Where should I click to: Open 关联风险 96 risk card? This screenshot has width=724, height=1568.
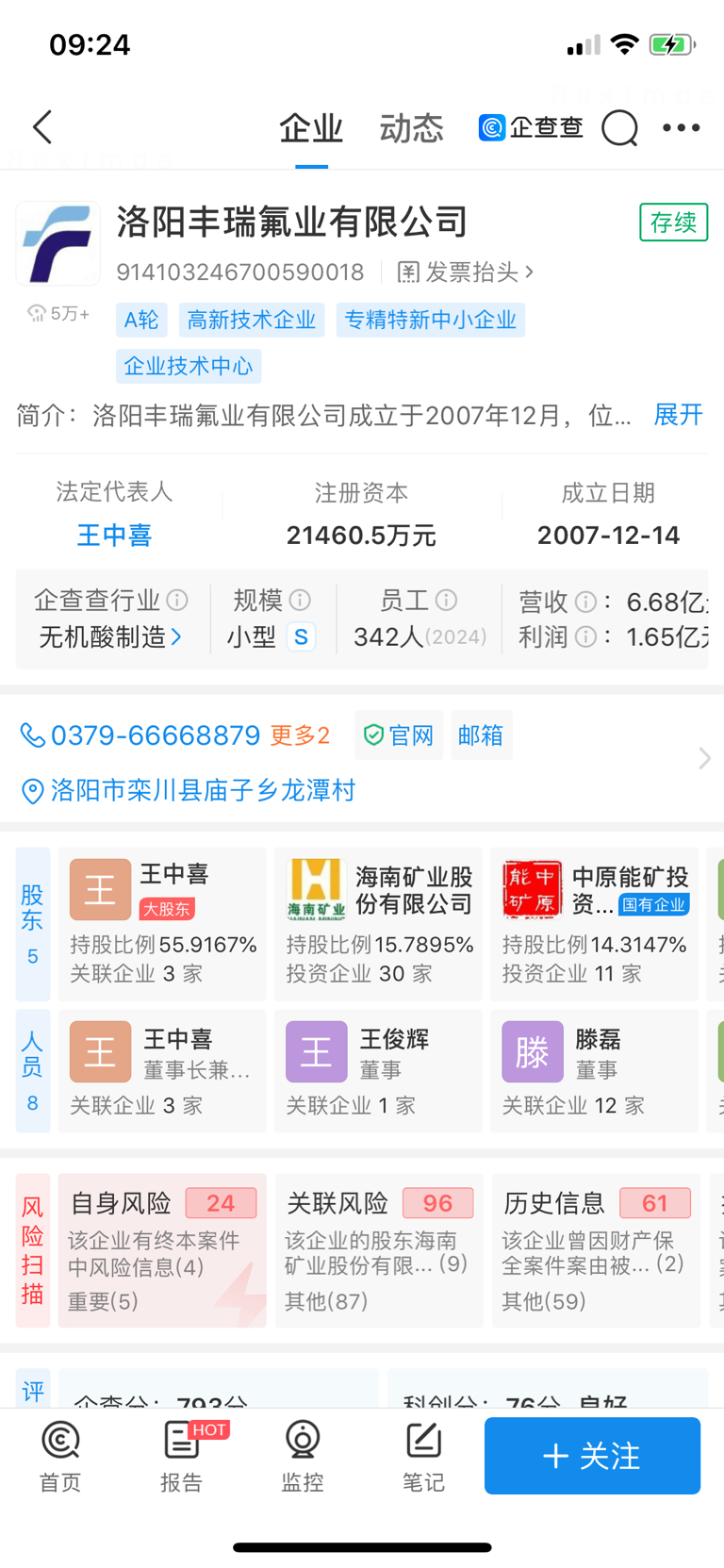pos(378,1250)
